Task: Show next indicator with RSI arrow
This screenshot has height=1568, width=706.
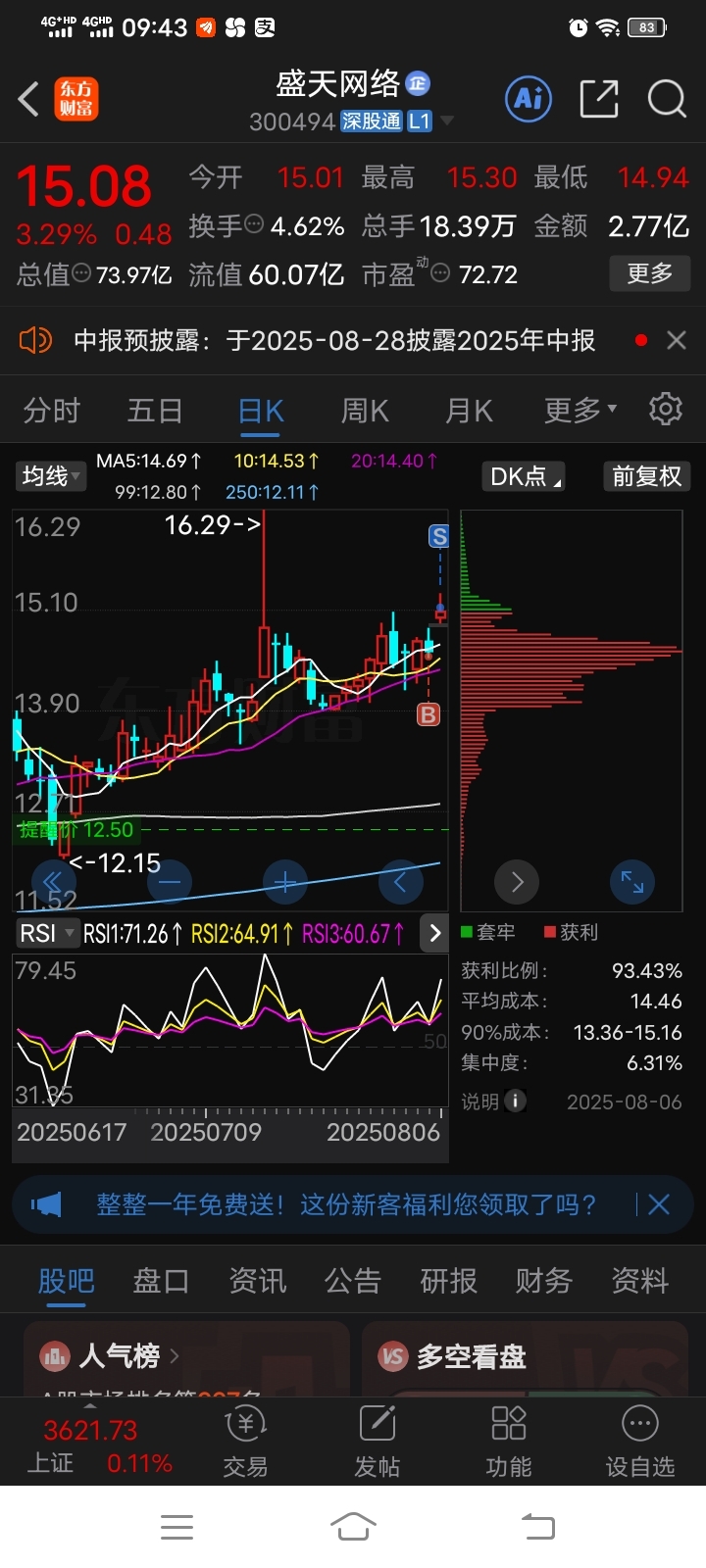Action: (x=433, y=933)
